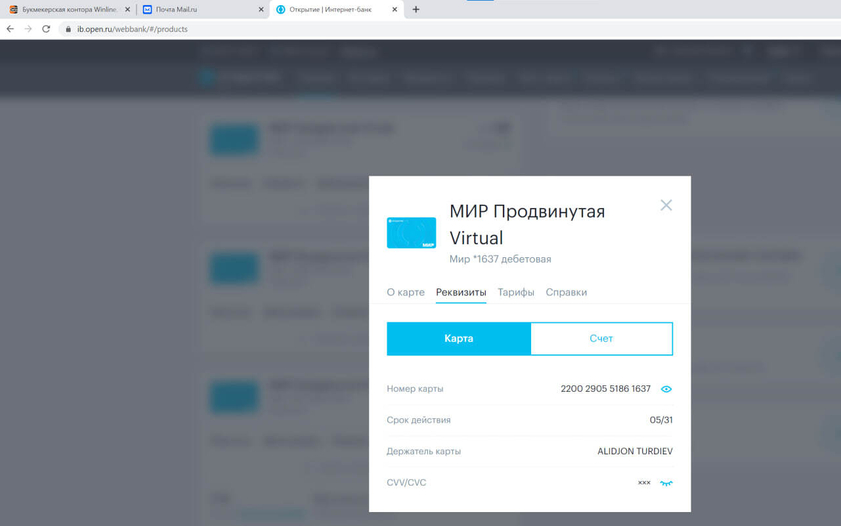Reveal the CVV/CVC with closed-eye icon
This screenshot has height=526, width=841.
pos(666,483)
